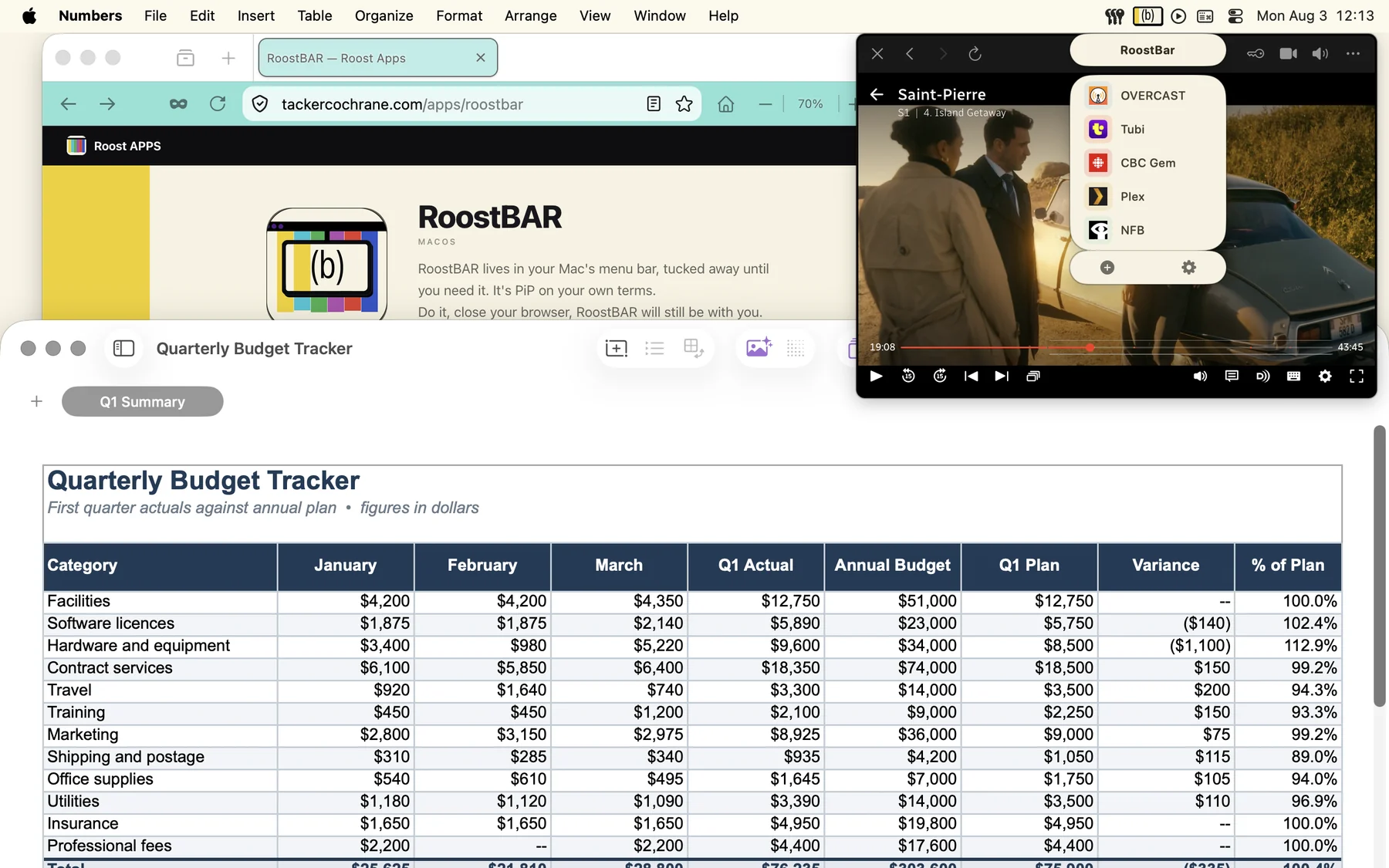1389x868 pixels.
Task: Click the link icon in the RoostBar header
Action: (1256, 53)
